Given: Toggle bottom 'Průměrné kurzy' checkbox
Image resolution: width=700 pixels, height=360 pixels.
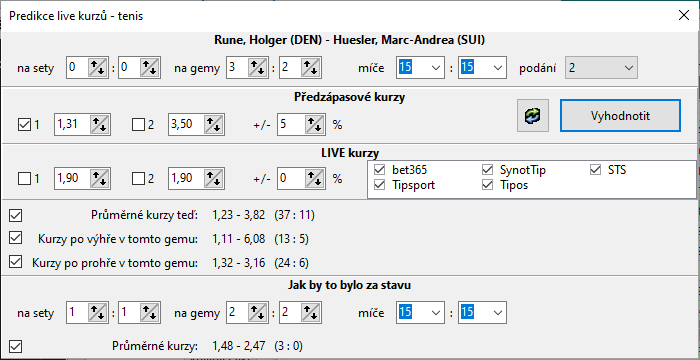Looking at the screenshot, I should 16,346.
